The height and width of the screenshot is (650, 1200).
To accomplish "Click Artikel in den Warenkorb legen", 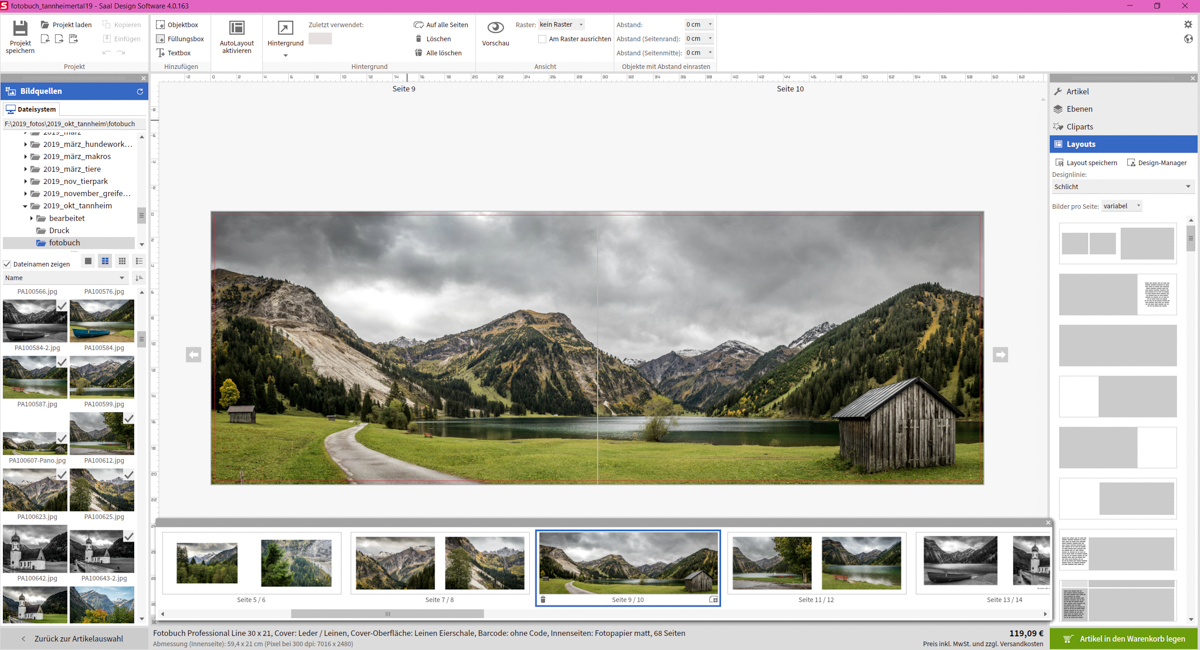I will pos(1124,639).
